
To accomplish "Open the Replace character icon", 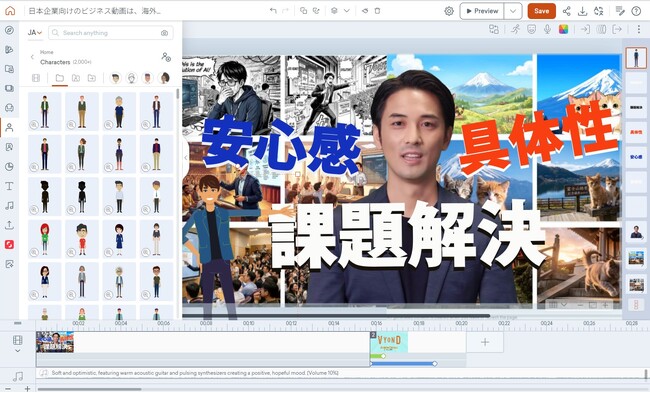I will pyautogui.click(x=494, y=29).
